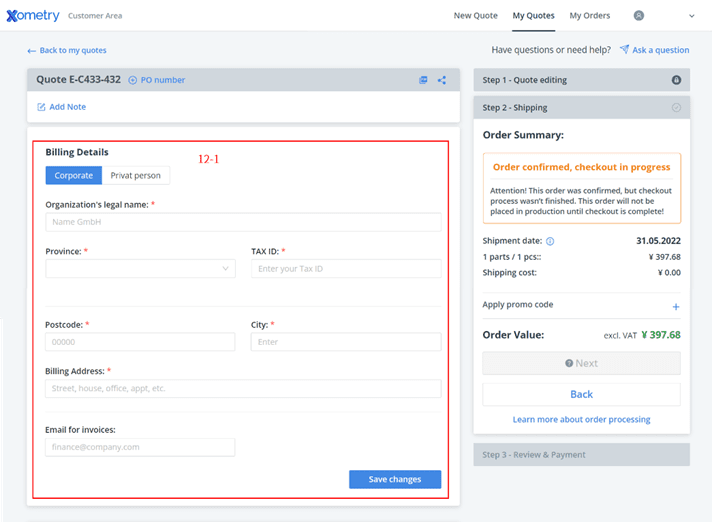
Task: Open the user account avatar icon
Action: [x=638, y=16]
